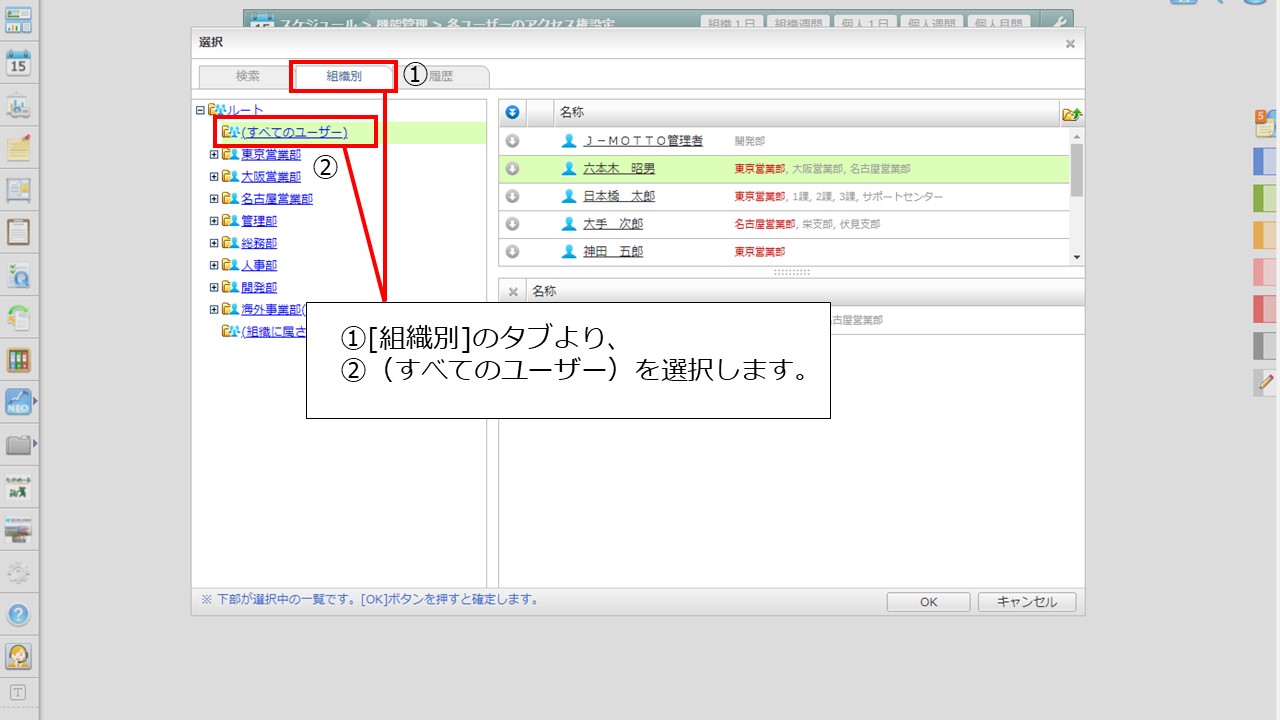Open the clipboard icon in left sidebar

(18, 232)
